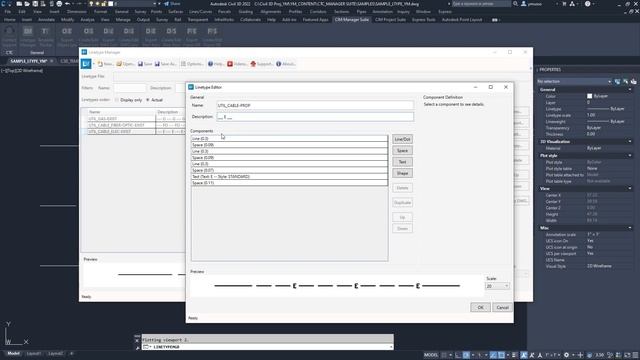
Task: Select the Text (STANDARD style) component row
Action: coord(289,177)
